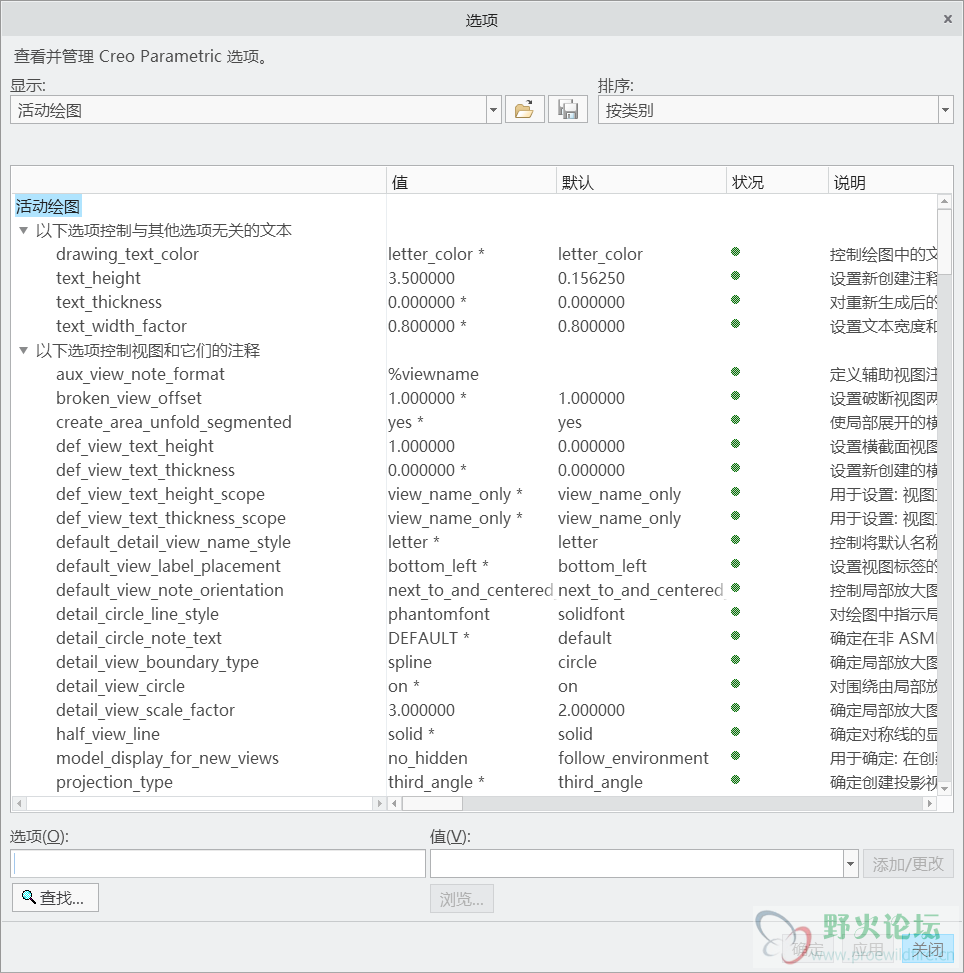Open configuration file folder icon

(x=525, y=110)
